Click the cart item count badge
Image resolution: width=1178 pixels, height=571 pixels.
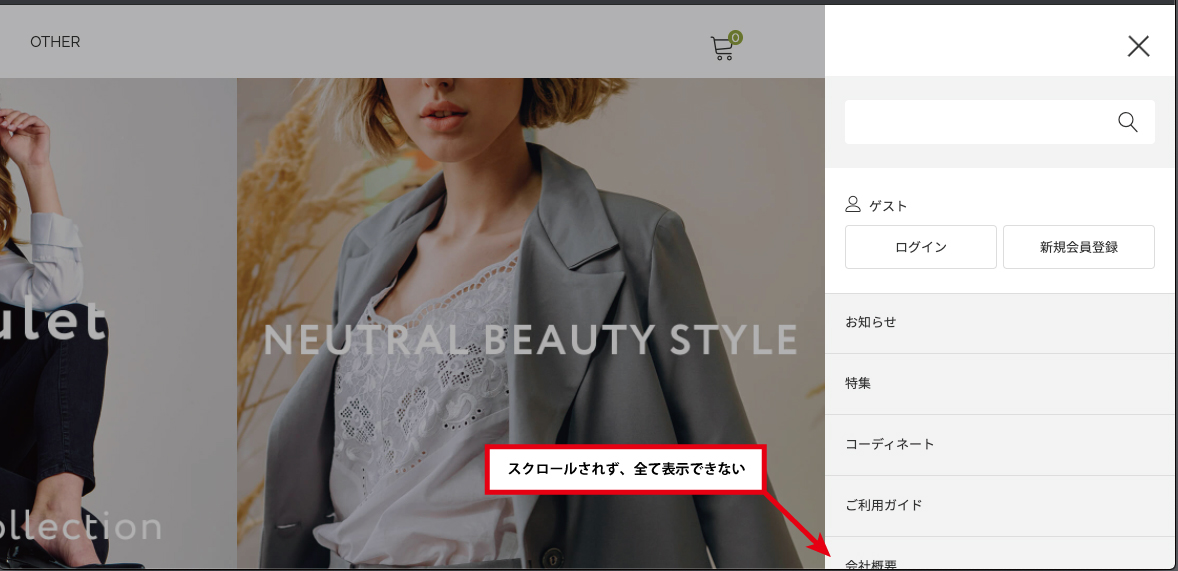735,37
